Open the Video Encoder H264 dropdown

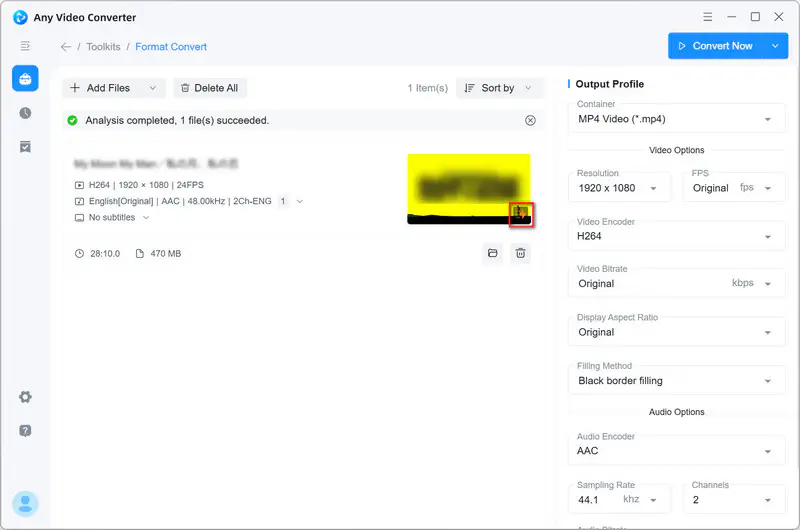pyautogui.click(x=677, y=236)
